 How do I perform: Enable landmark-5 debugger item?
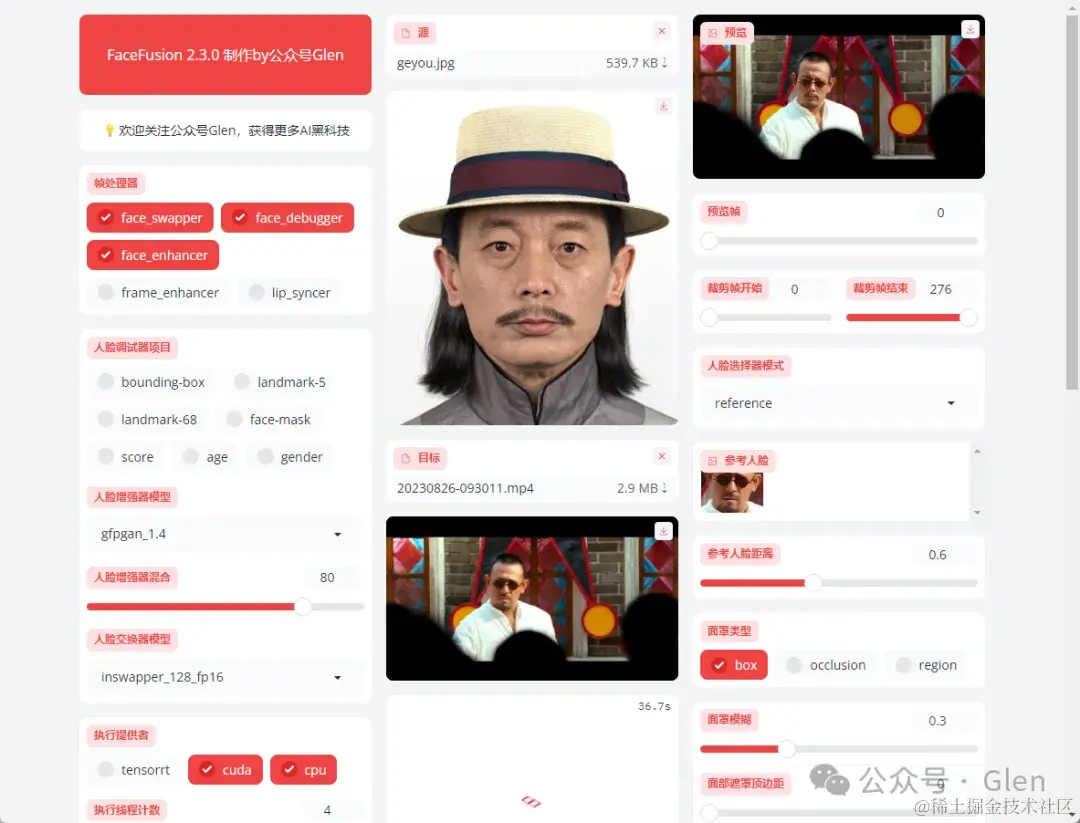(280, 382)
